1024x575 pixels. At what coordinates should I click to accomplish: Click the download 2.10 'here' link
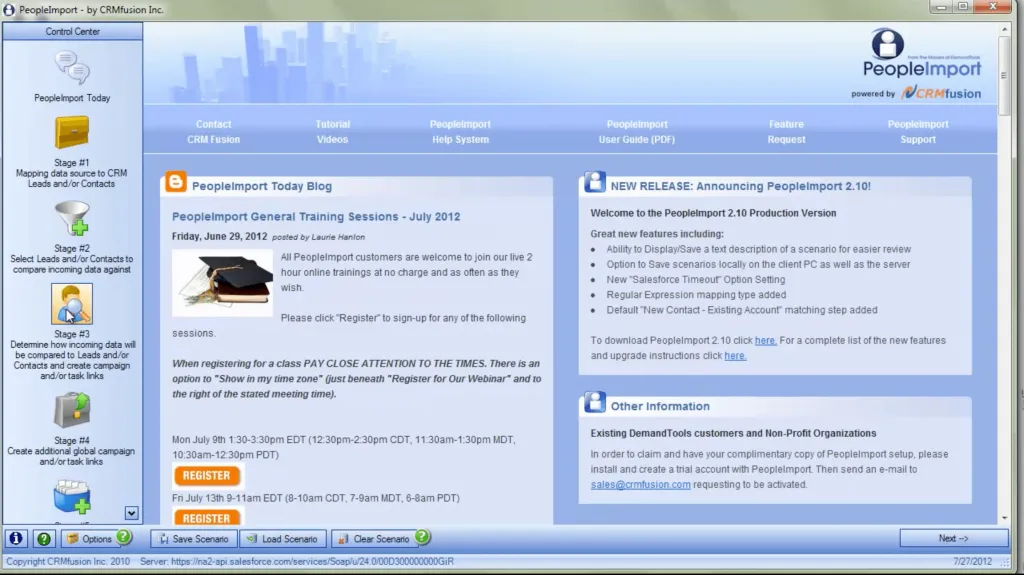[x=765, y=340]
